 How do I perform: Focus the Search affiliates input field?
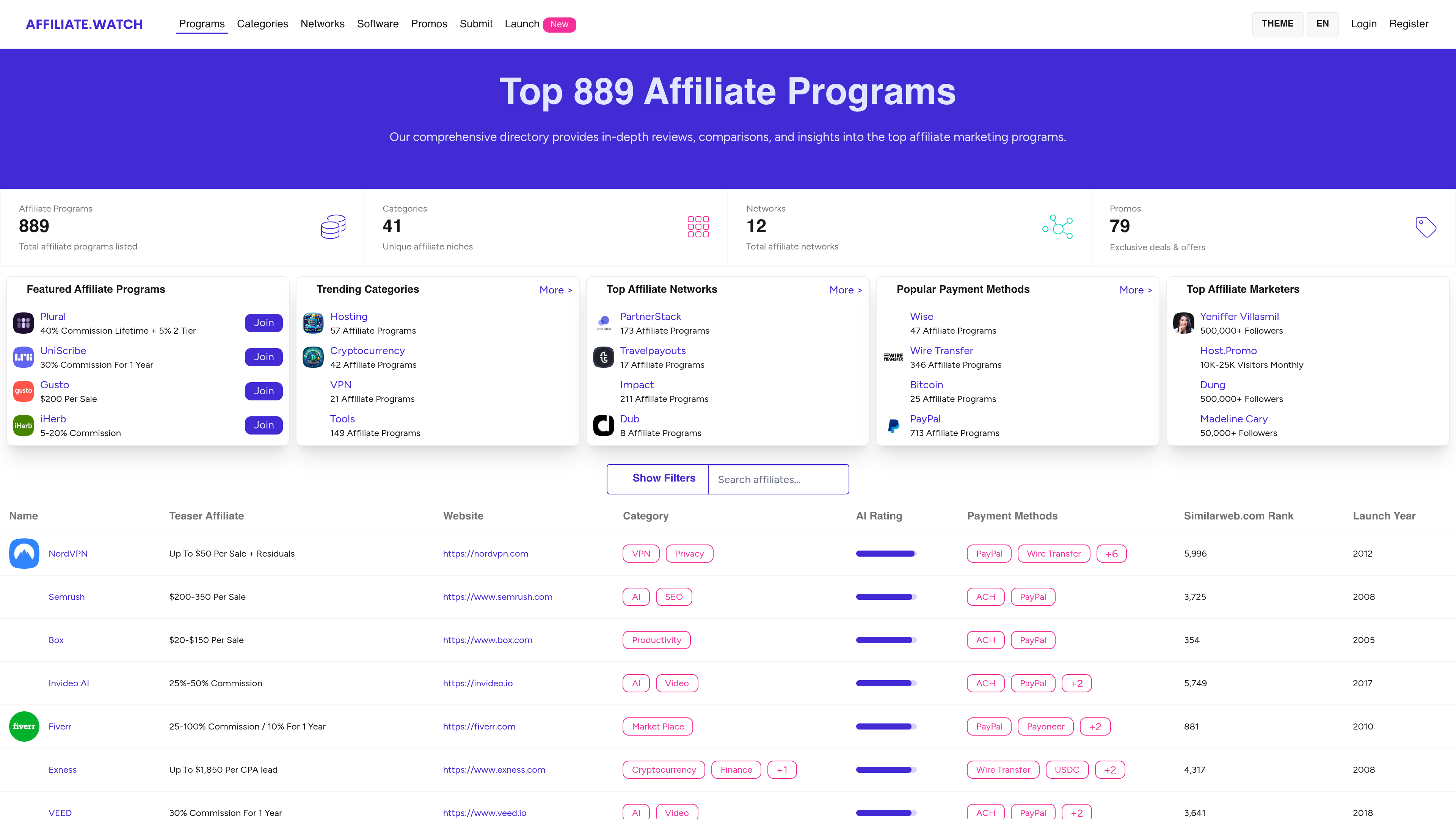click(778, 479)
